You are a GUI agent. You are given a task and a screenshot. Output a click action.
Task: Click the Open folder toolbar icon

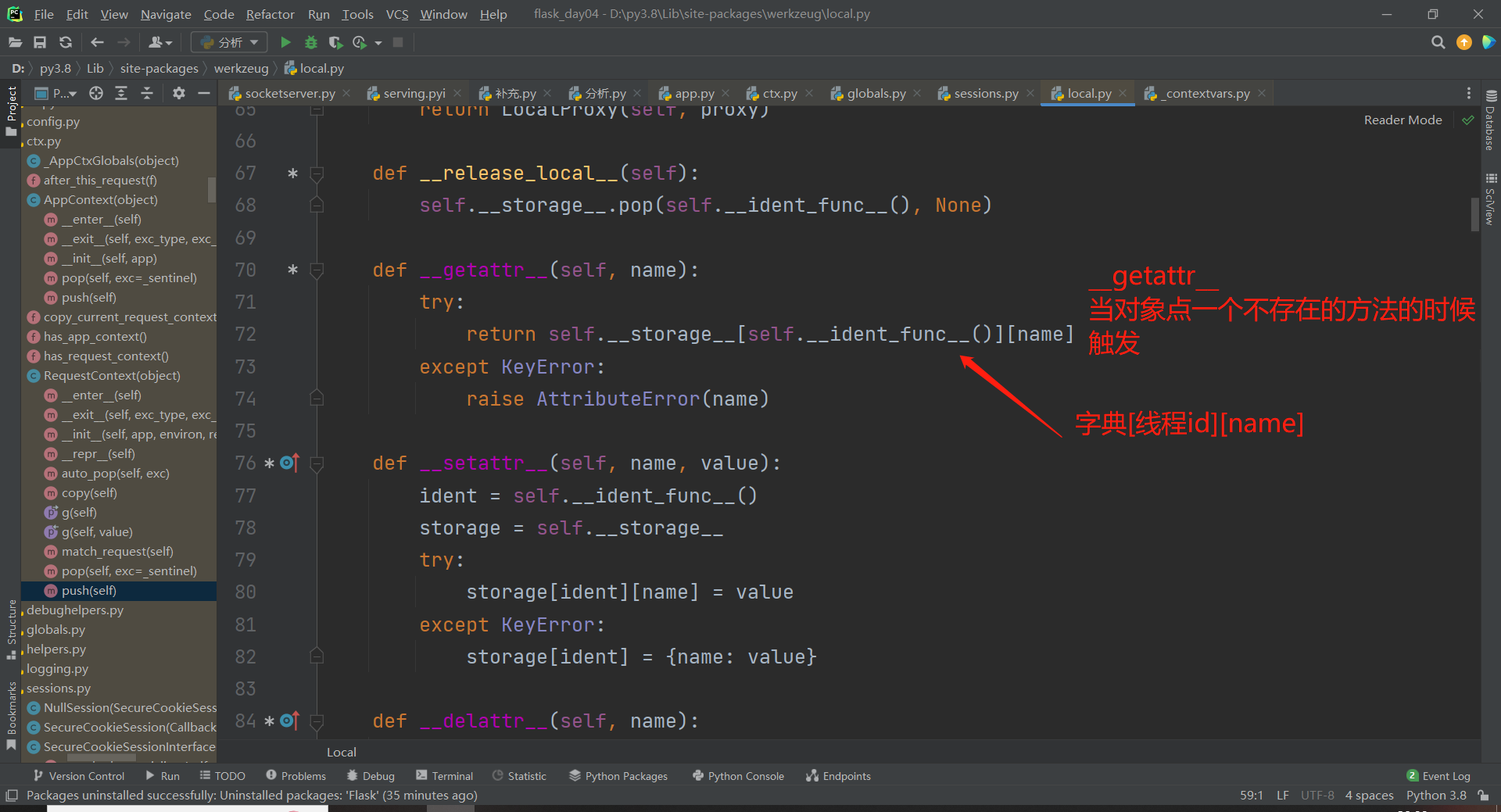pyautogui.click(x=15, y=42)
